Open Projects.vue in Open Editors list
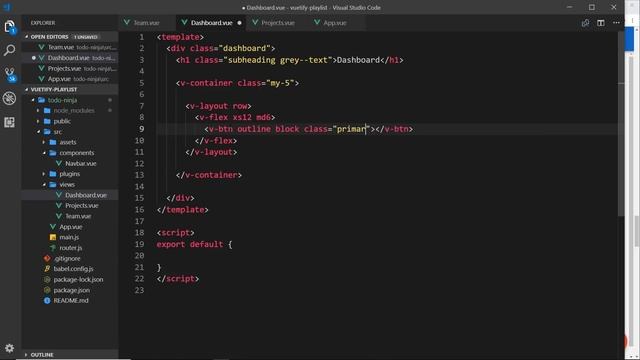 (70, 69)
